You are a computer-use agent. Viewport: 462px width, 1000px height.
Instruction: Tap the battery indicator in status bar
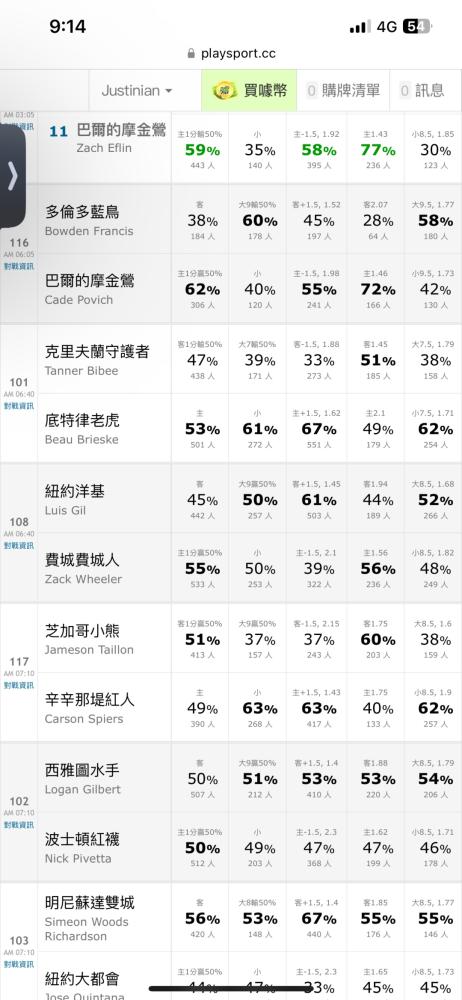pos(418,27)
